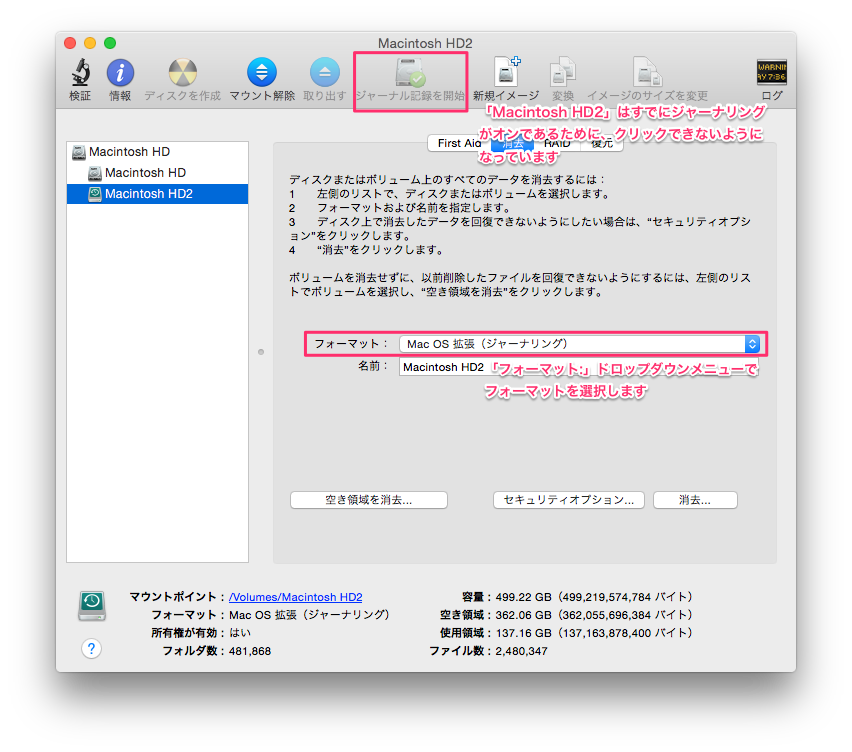
Task: Click the ジャーナル記録を開始 toolbar icon
Action: pyautogui.click(x=410, y=73)
